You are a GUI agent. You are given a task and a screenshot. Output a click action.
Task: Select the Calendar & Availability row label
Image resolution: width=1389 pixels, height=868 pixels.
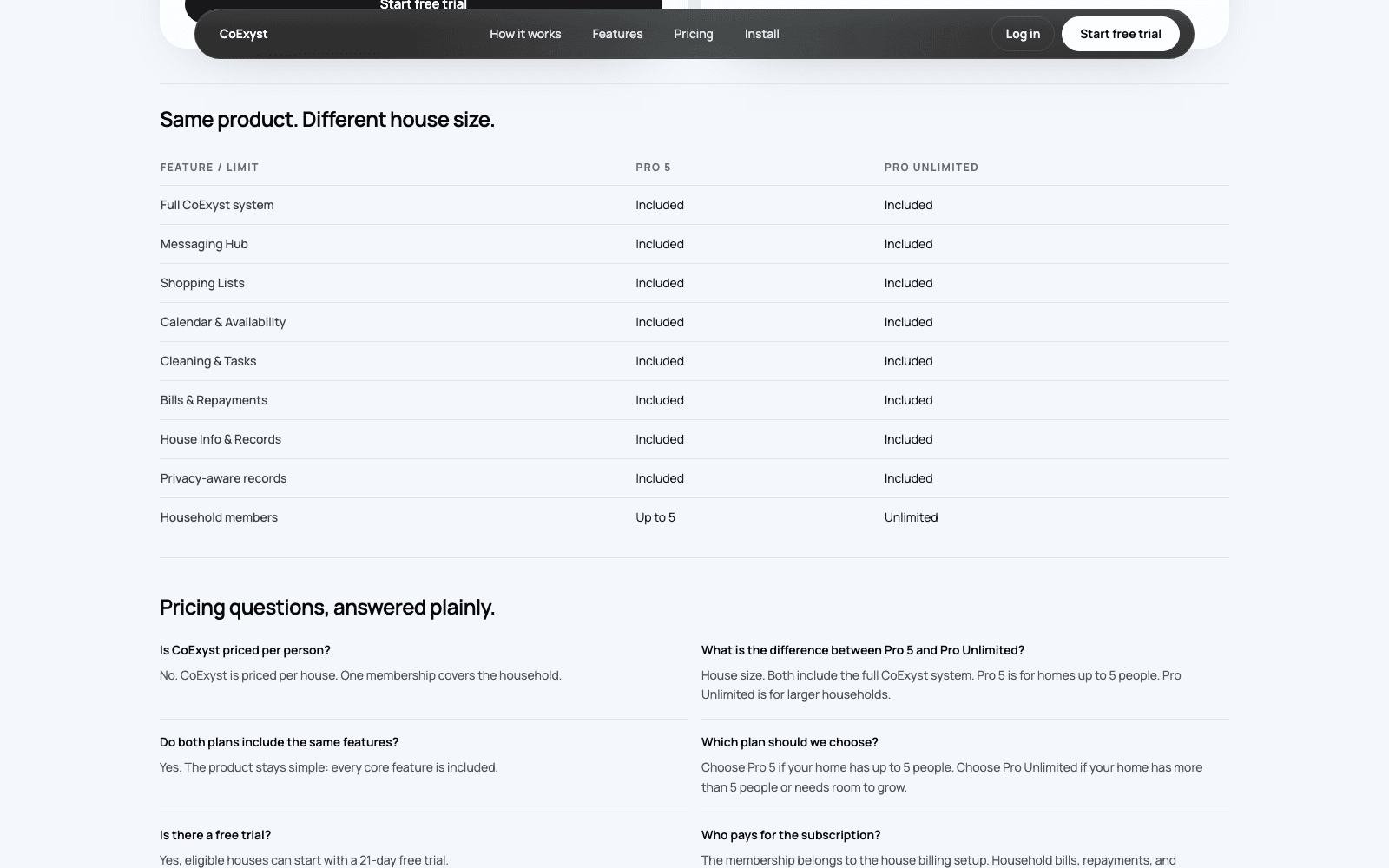[x=222, y=322]
